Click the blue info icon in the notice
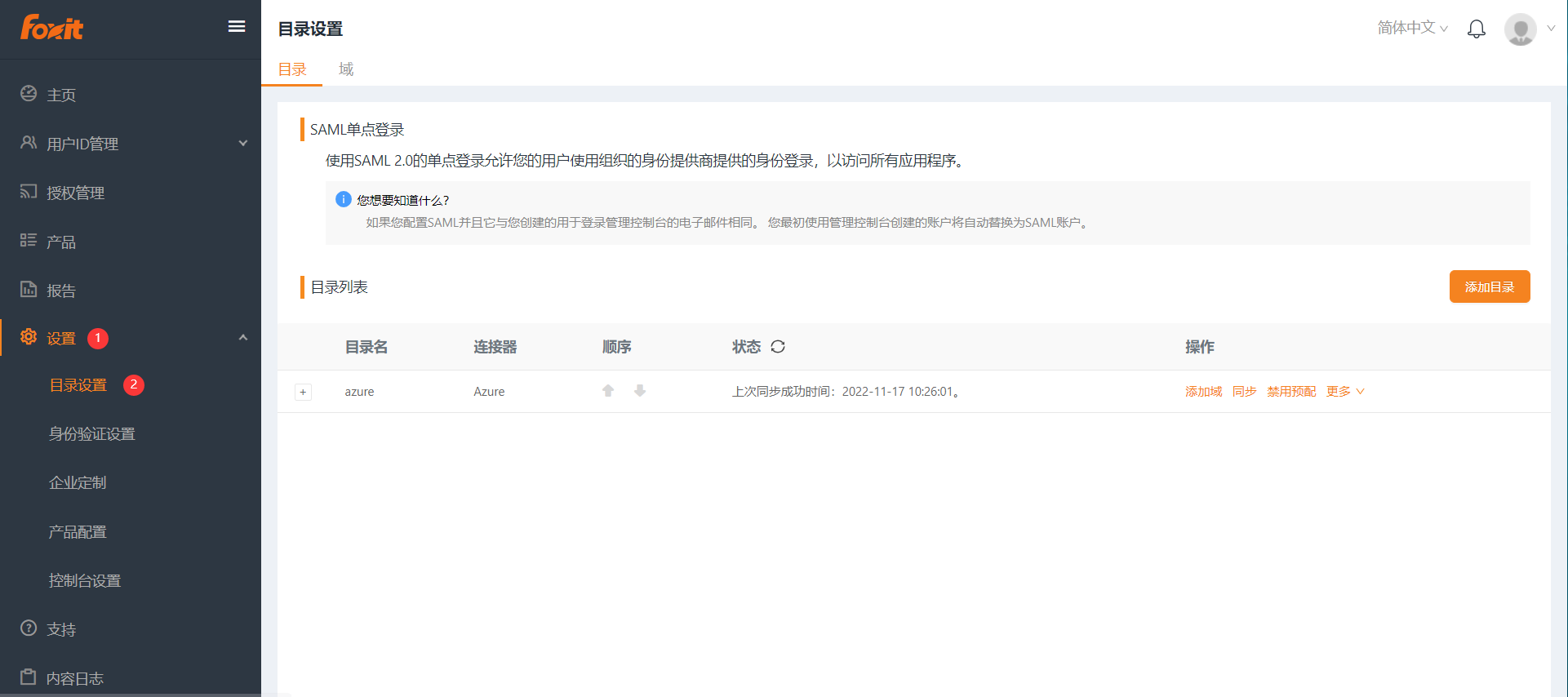The width and height of the screenshot is (1568, 697). (344, 199)
